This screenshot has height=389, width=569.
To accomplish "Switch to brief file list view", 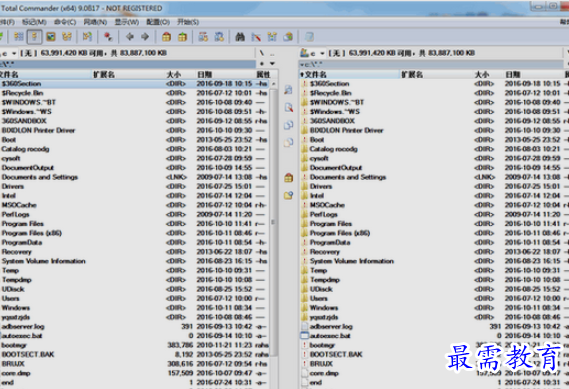I will (19, 37).
